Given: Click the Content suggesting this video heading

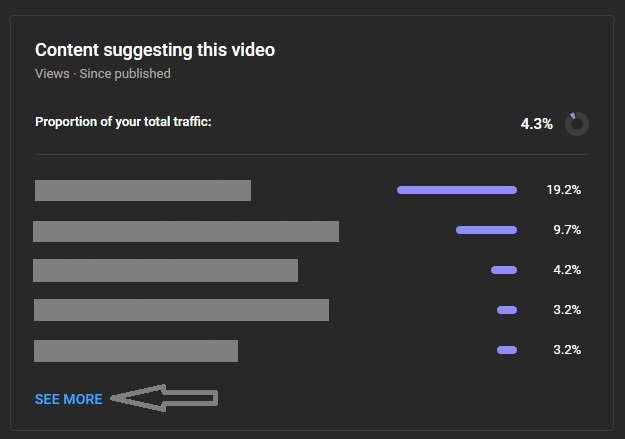Looking at the screenshot, I should [155, 50].
